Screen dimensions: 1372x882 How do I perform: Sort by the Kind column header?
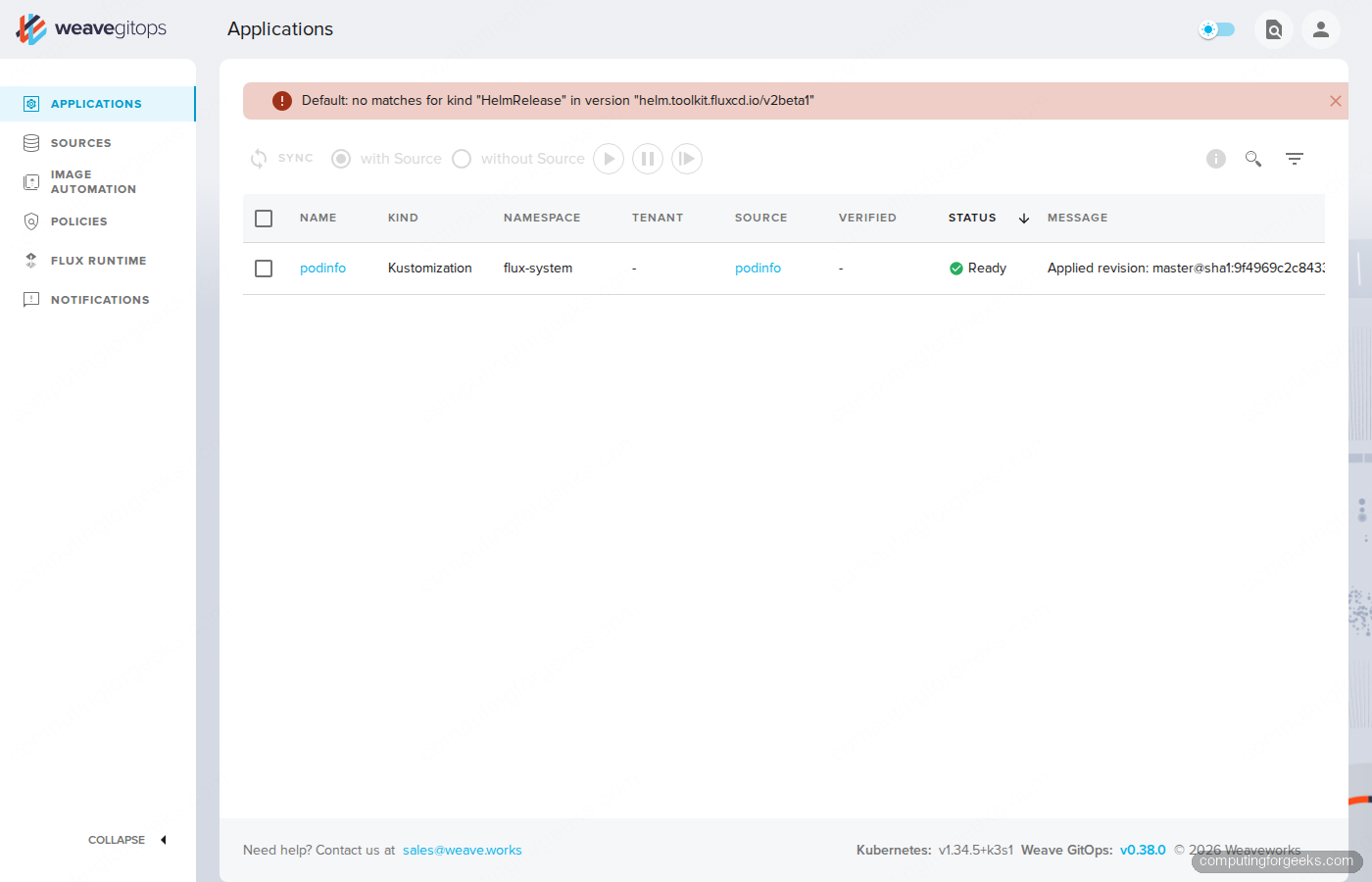coord(403,218)
